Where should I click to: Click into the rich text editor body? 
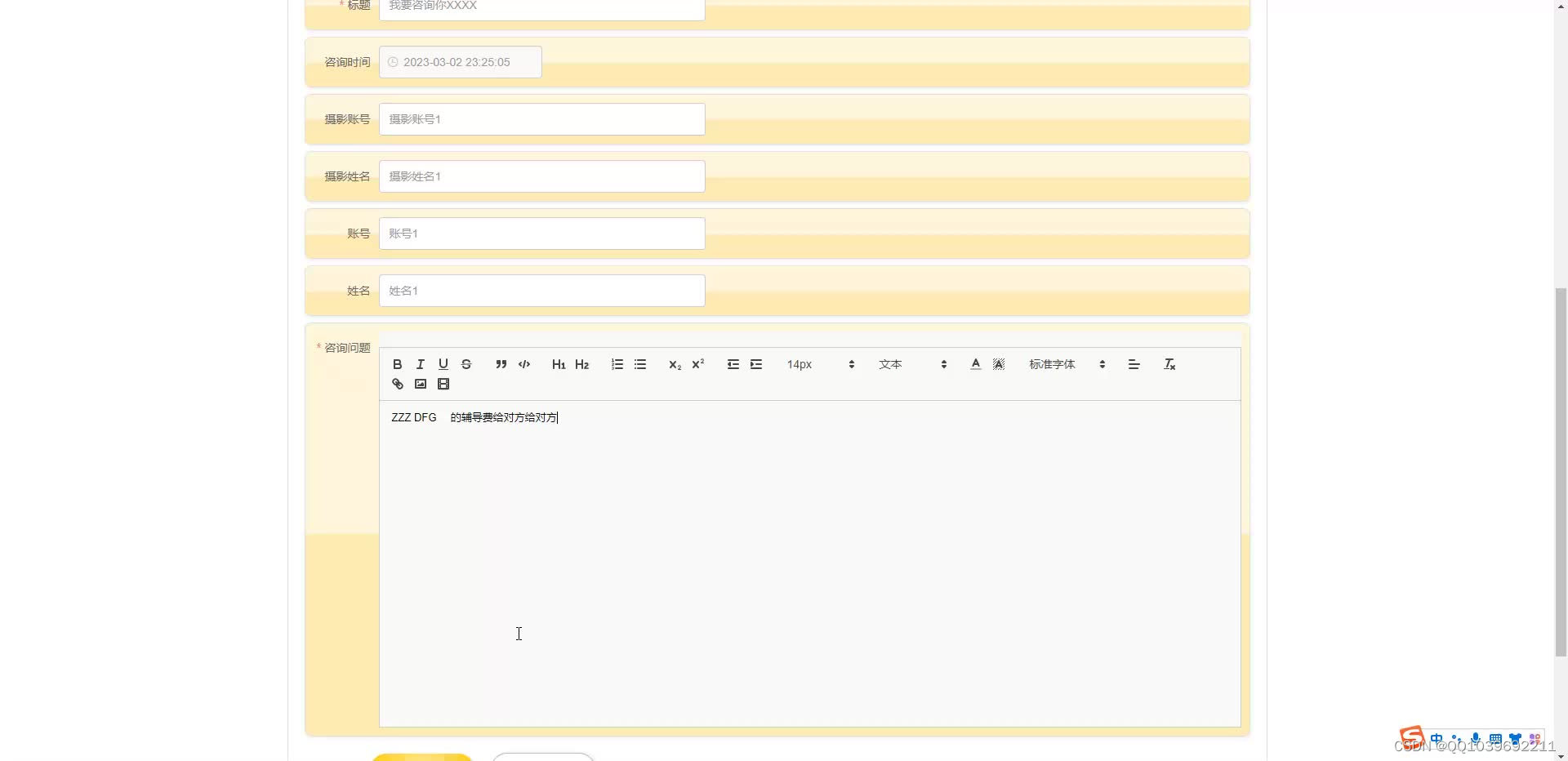coord(810,563)
